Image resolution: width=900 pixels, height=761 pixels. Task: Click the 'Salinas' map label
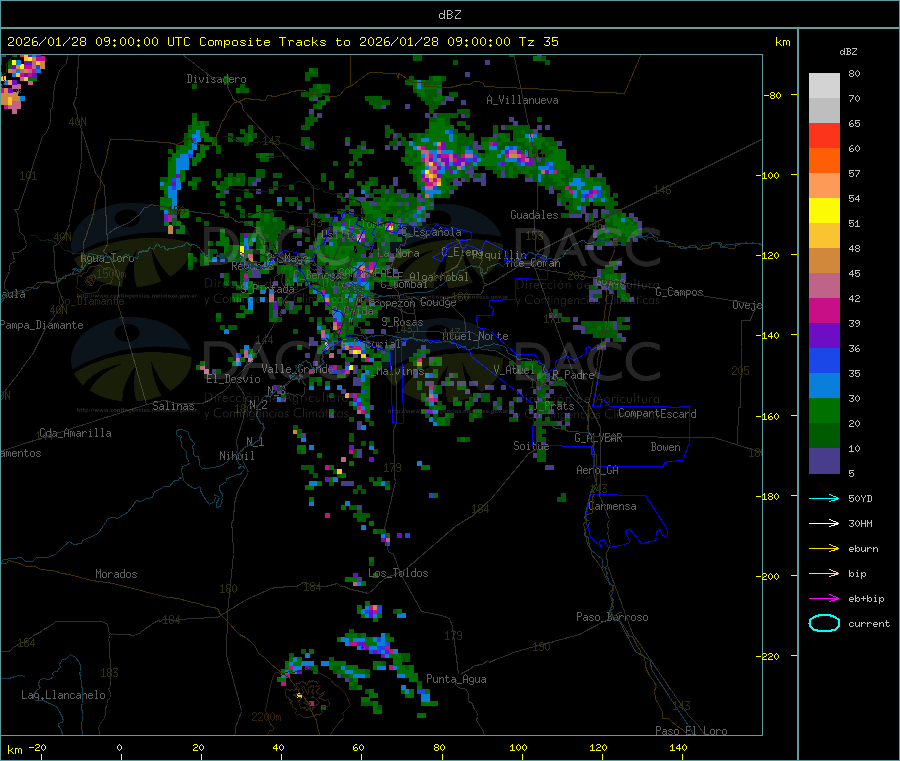[x=173, y=406]
